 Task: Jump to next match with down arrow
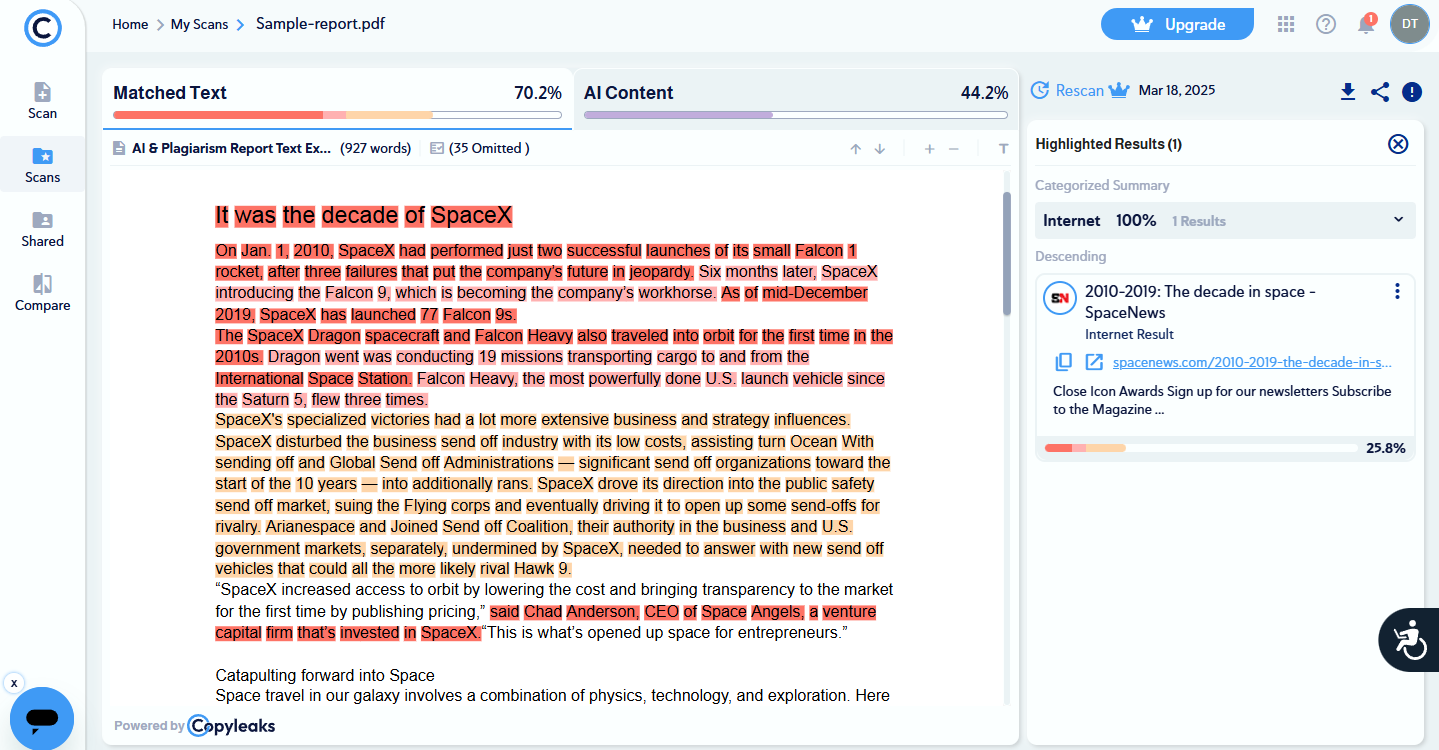pyautogui.click(x=880, y=149)
